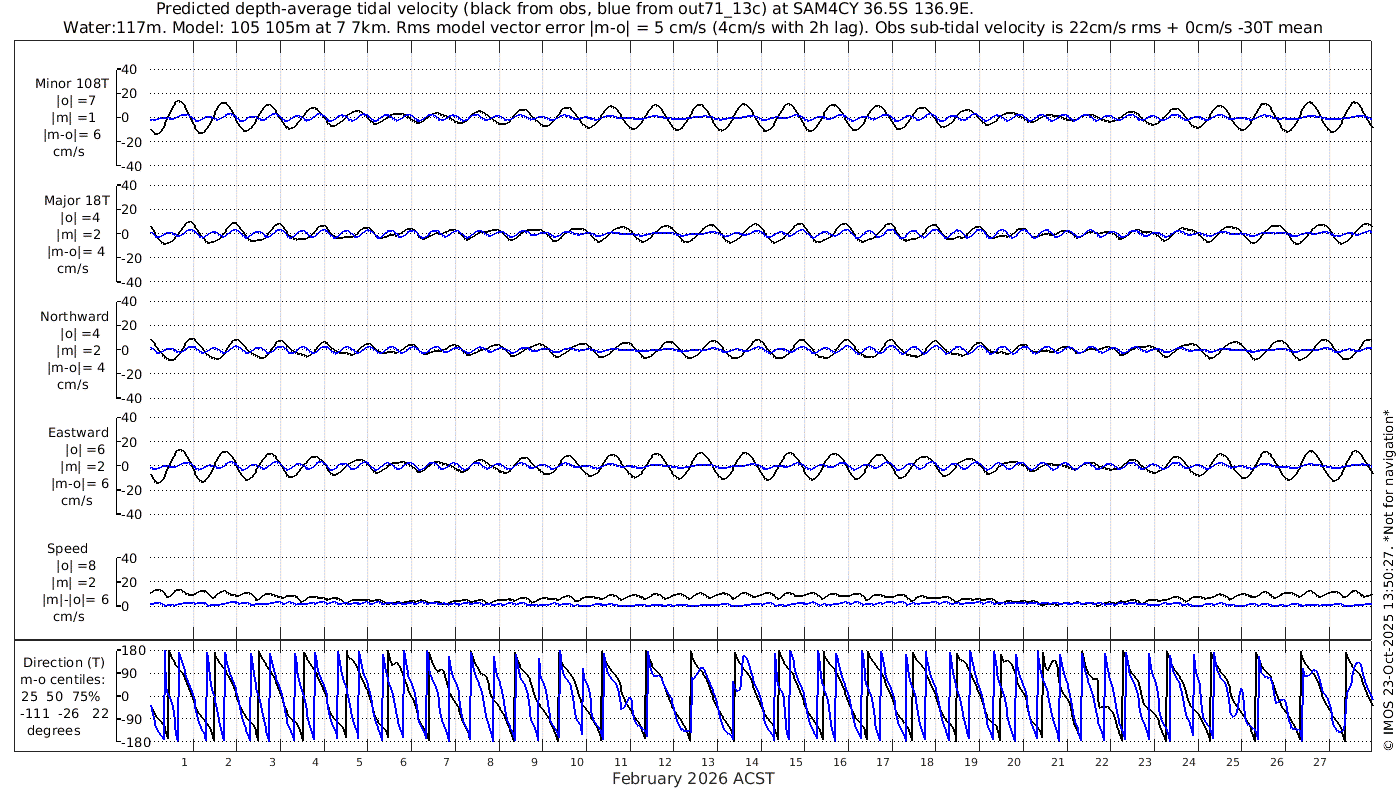Click the 'Major 18T' panel label
This screenshot has width=1400, height=800.
click(x=77, y=200)
